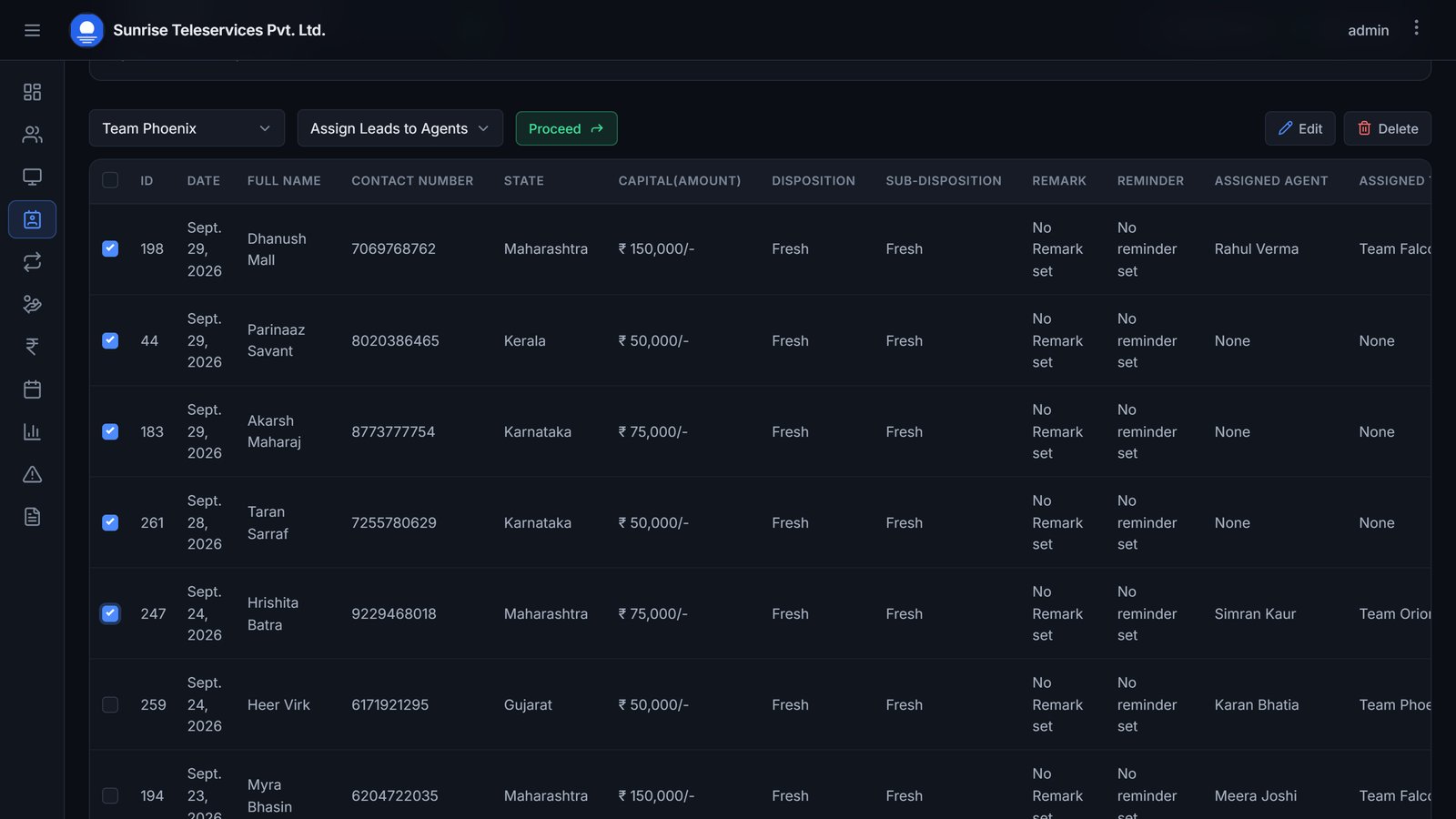Open the leads contact-card sidebar icon
Viewport: 1456px width, 819px height.
click(x=32, y=219)
